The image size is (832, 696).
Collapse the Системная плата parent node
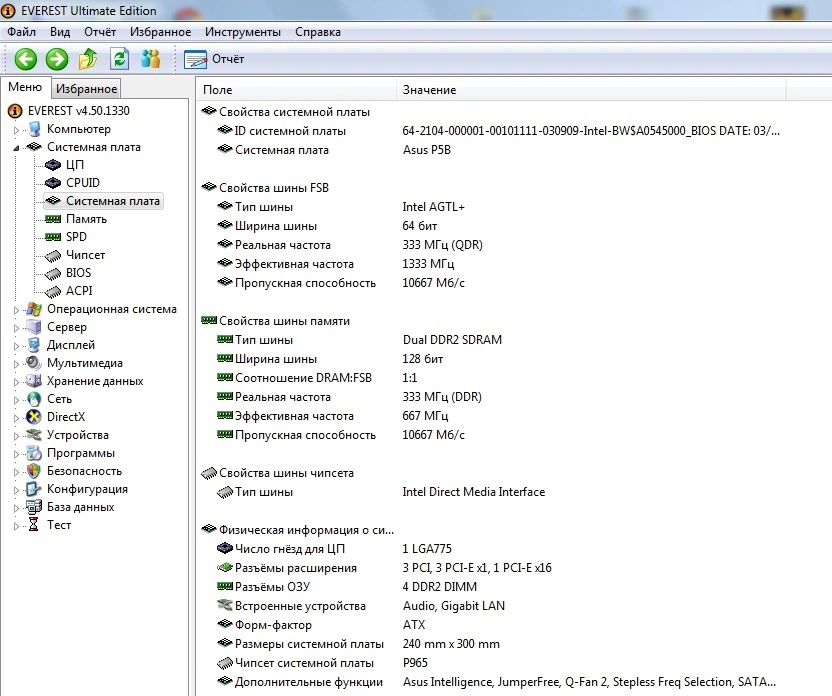16,147
